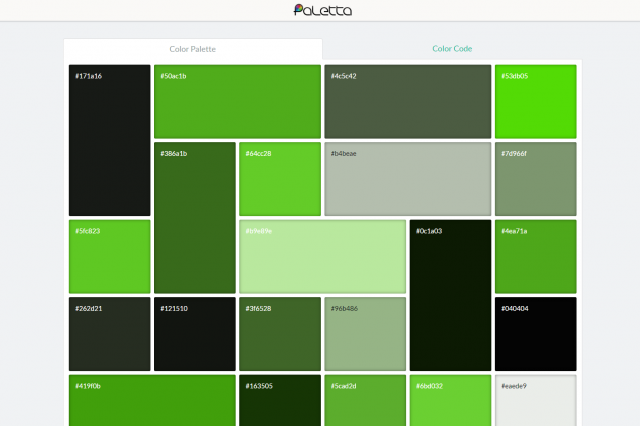Click the Paletta logo in header
Image resolution: width=640 pixels, height=426 pixels.
pyautogui.click(x=322, y=11)
